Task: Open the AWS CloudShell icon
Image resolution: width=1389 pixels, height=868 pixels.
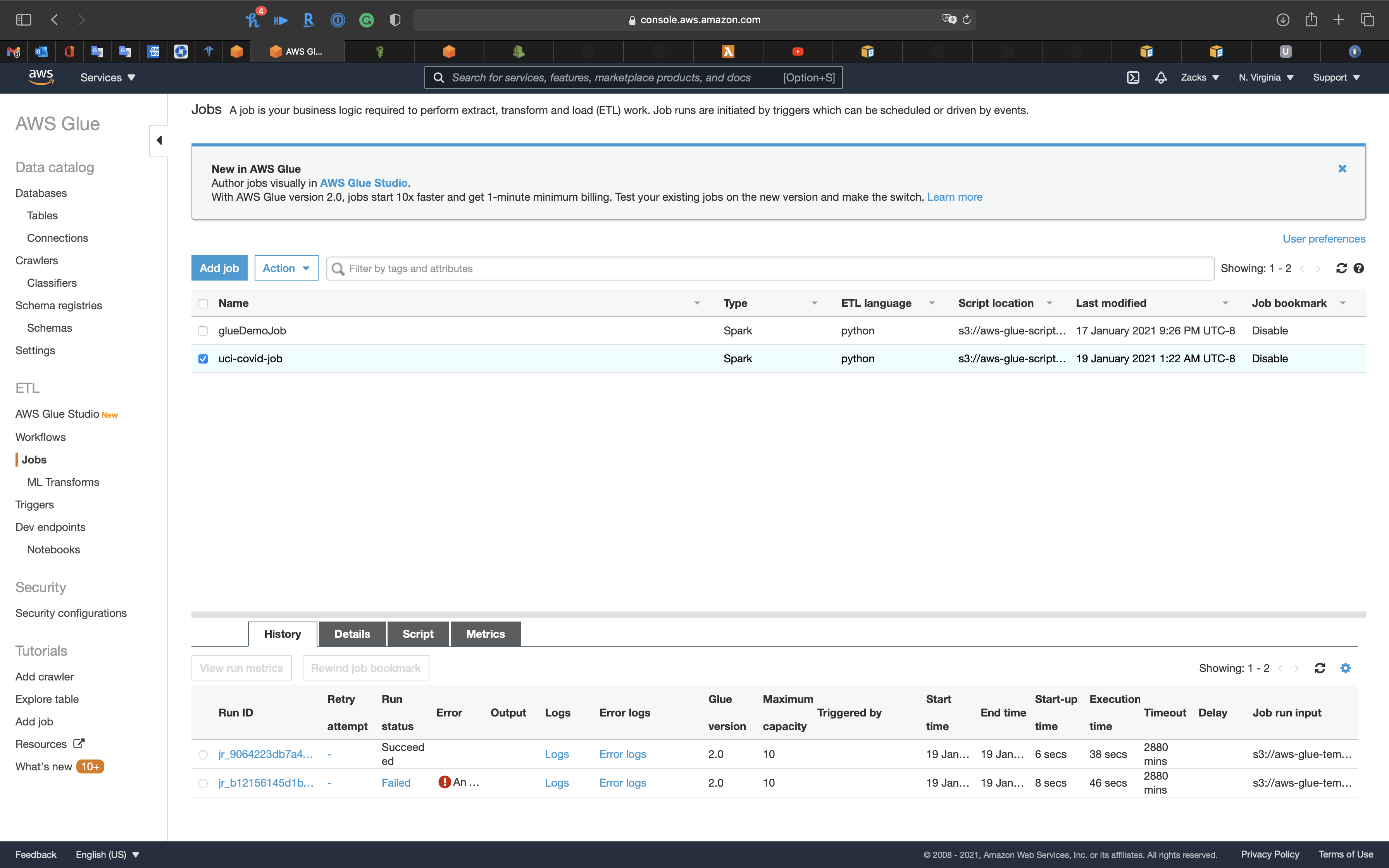Action: click(x=1132, y=77)
